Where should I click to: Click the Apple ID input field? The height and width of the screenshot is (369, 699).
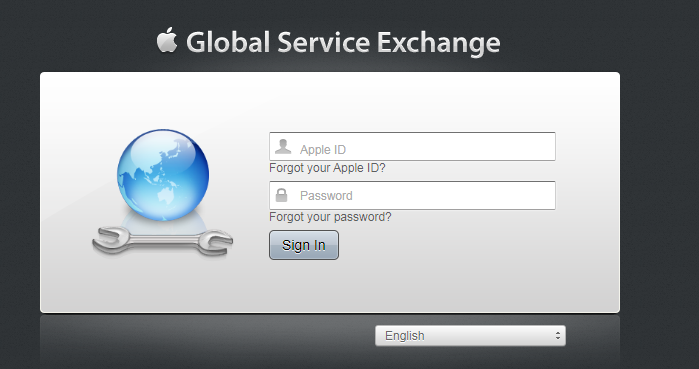pyautogui.click(x=412, y=147)
